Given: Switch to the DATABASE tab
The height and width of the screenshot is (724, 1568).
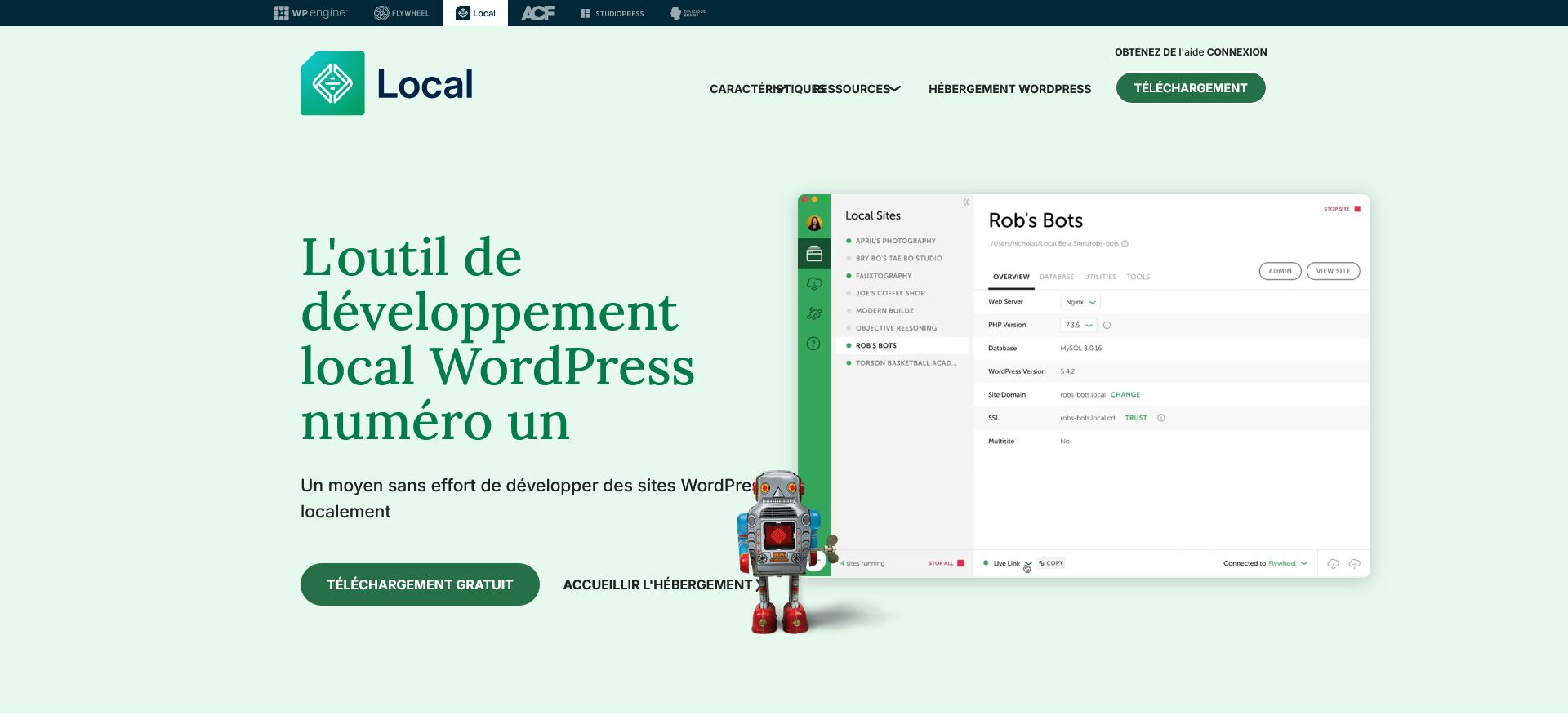Looking at the screenshot, I should (1057, 277).
